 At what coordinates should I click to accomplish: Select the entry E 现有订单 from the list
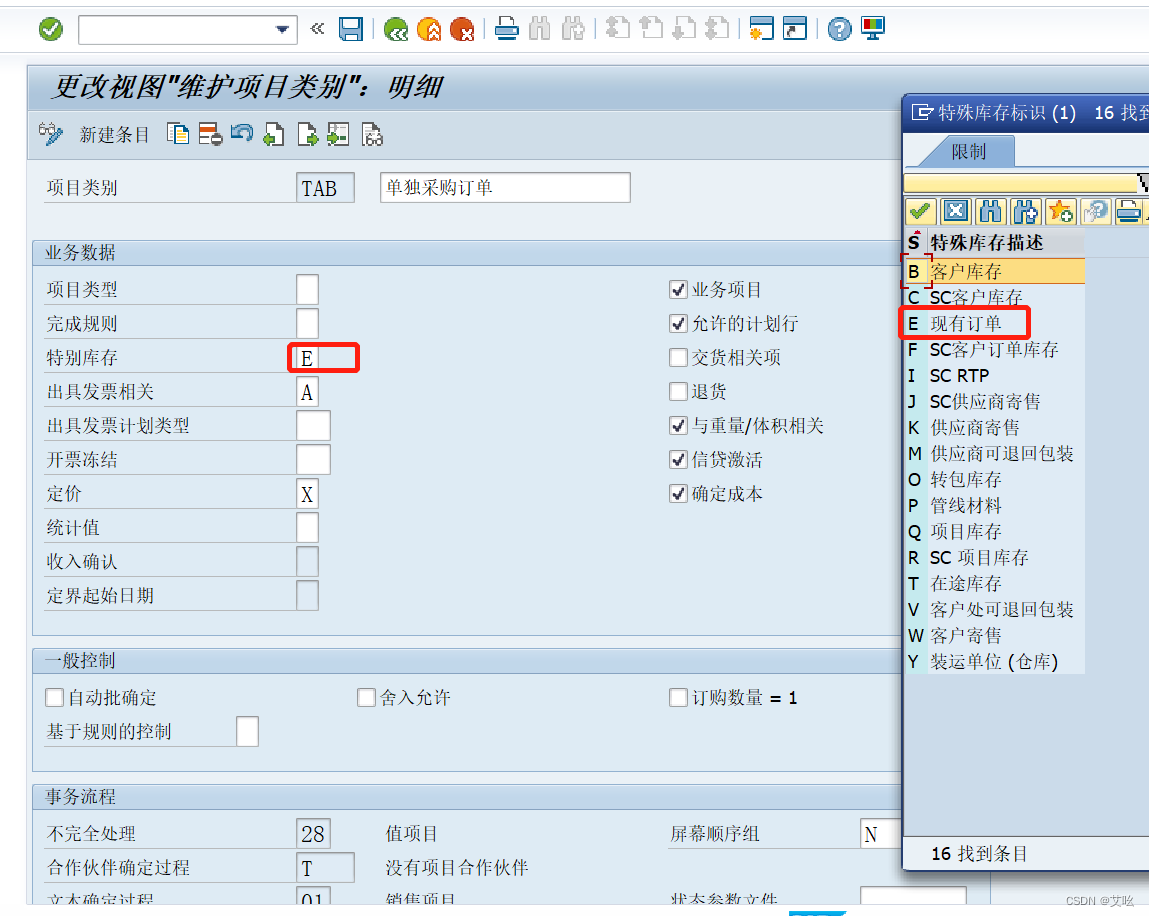coord(966,323)
